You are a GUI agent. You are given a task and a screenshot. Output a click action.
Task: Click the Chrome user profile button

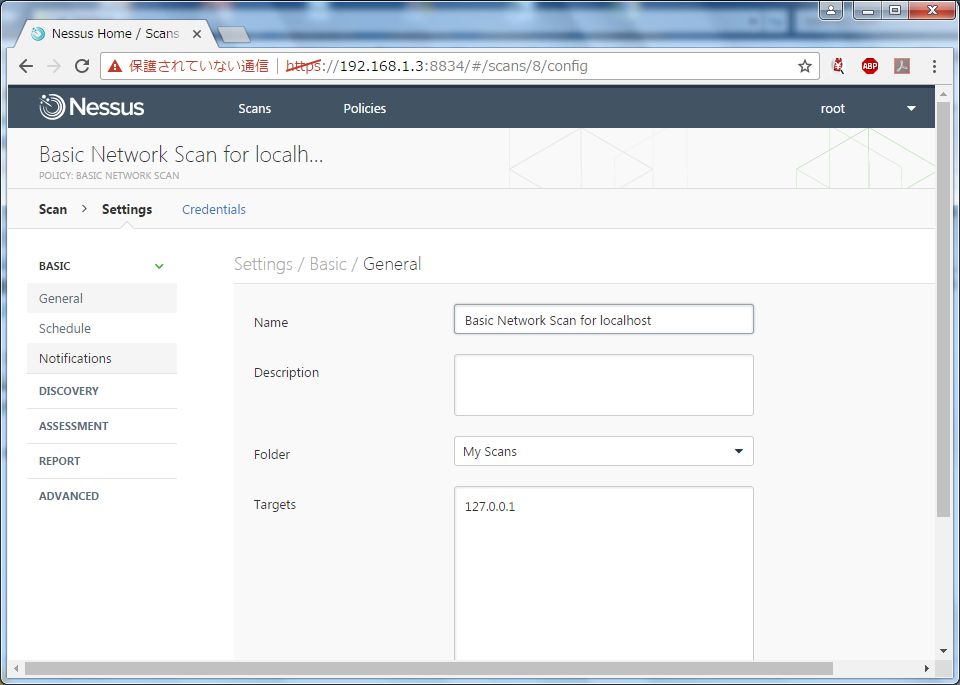click(x=831, y=10)
